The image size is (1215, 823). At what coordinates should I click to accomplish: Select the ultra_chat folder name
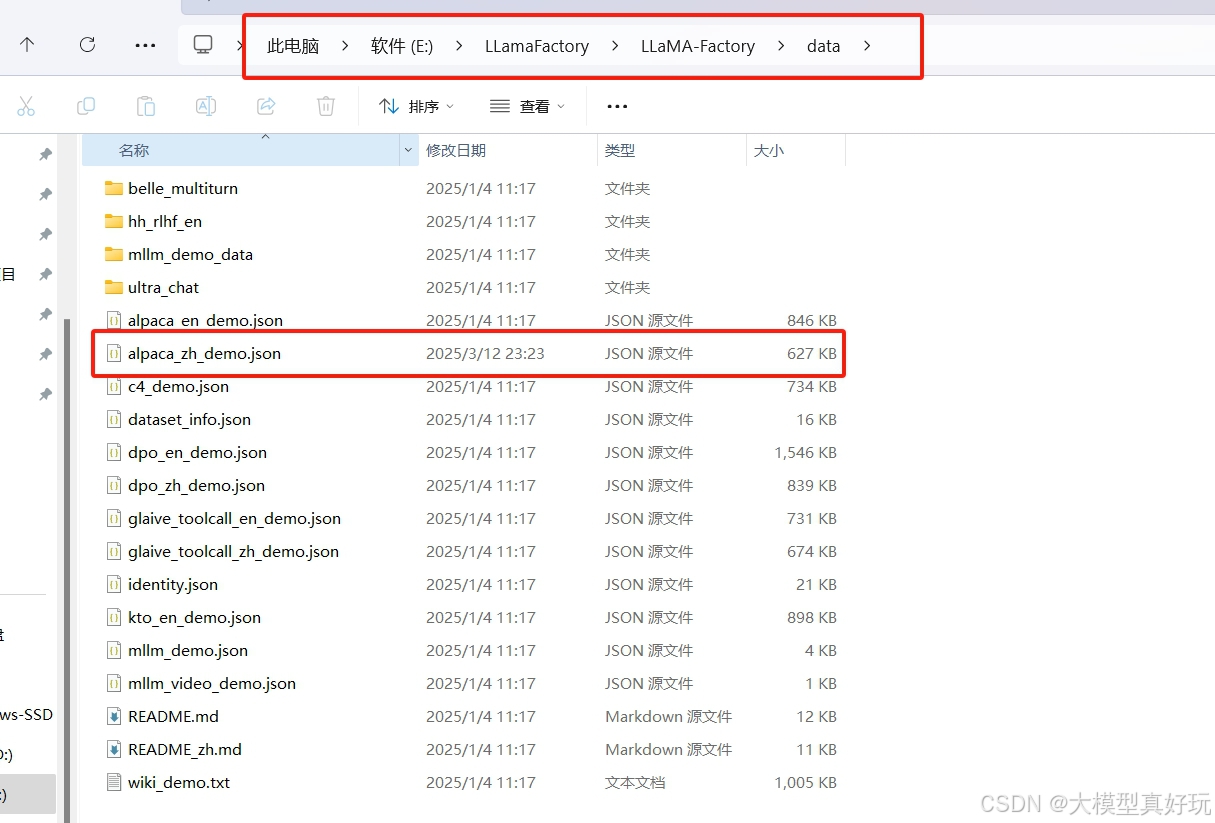pos(164,287)
